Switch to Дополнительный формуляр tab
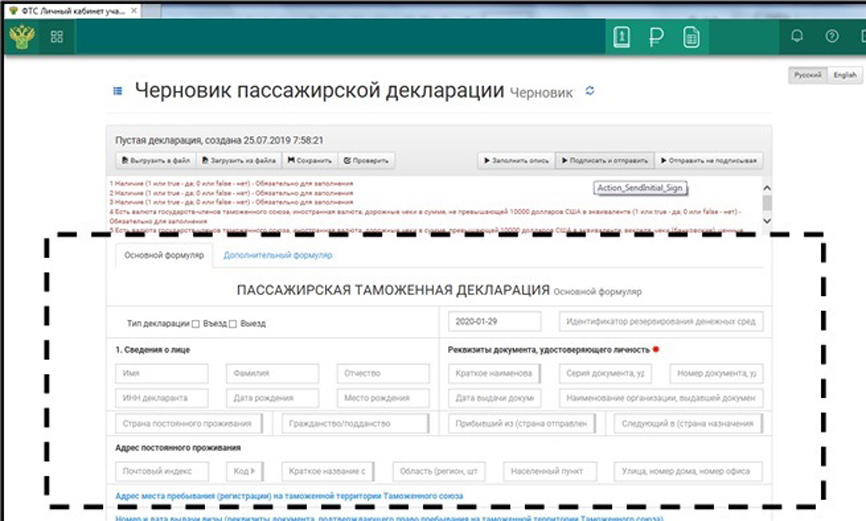The width and height of the screenshot is (866, 521). pos(278,256)
